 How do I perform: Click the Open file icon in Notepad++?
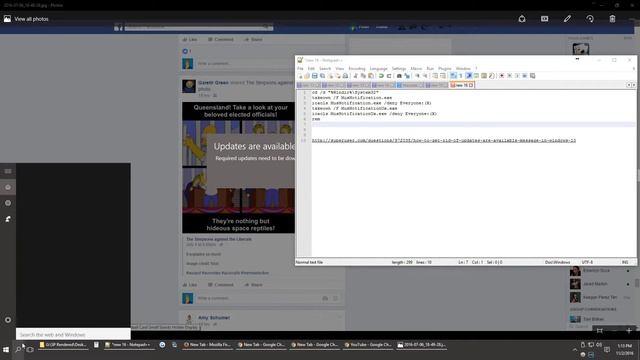307,76
